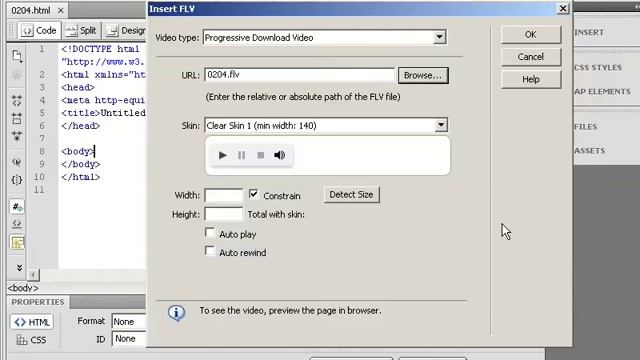Expand the ASSETS panel
The width and height of the screenshot is (640, 360).
pyautogui.click(x=589, y=151)
